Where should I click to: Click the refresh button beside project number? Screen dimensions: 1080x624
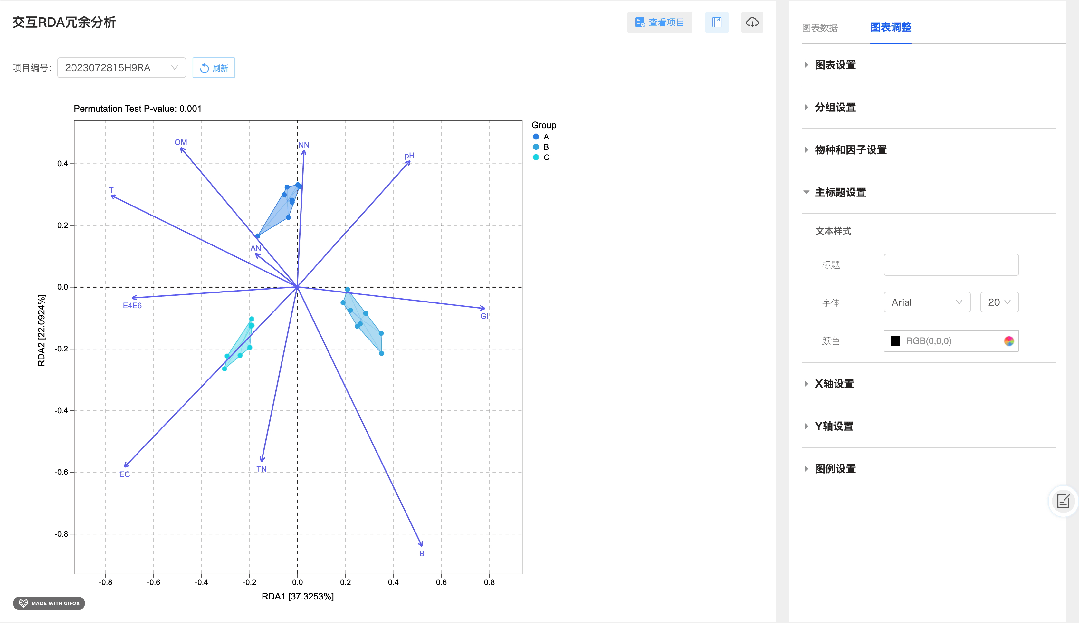(214, 67)
